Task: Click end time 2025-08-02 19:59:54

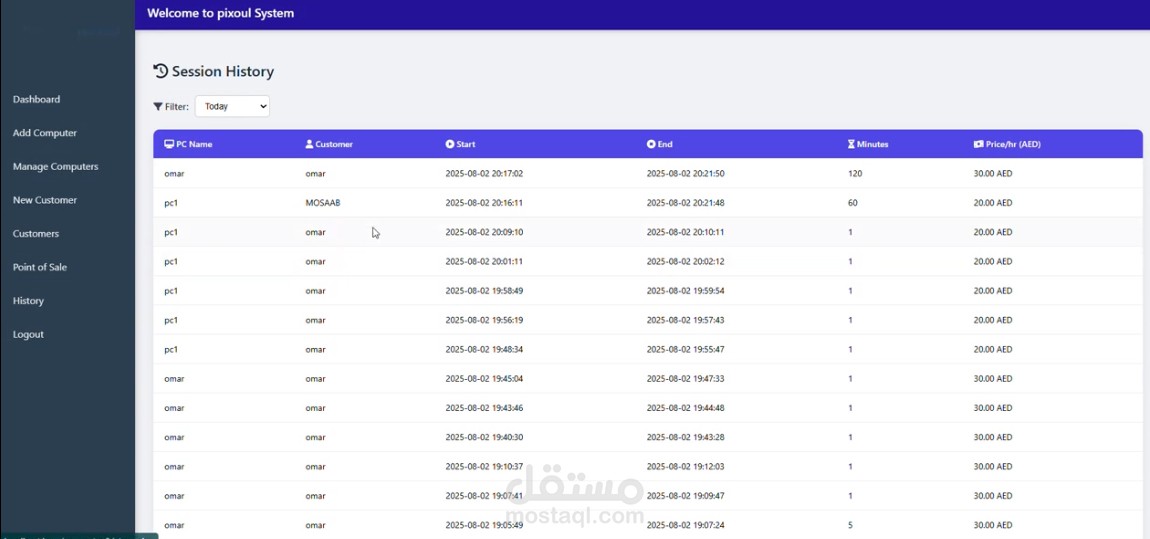Action: coord(686,291)
